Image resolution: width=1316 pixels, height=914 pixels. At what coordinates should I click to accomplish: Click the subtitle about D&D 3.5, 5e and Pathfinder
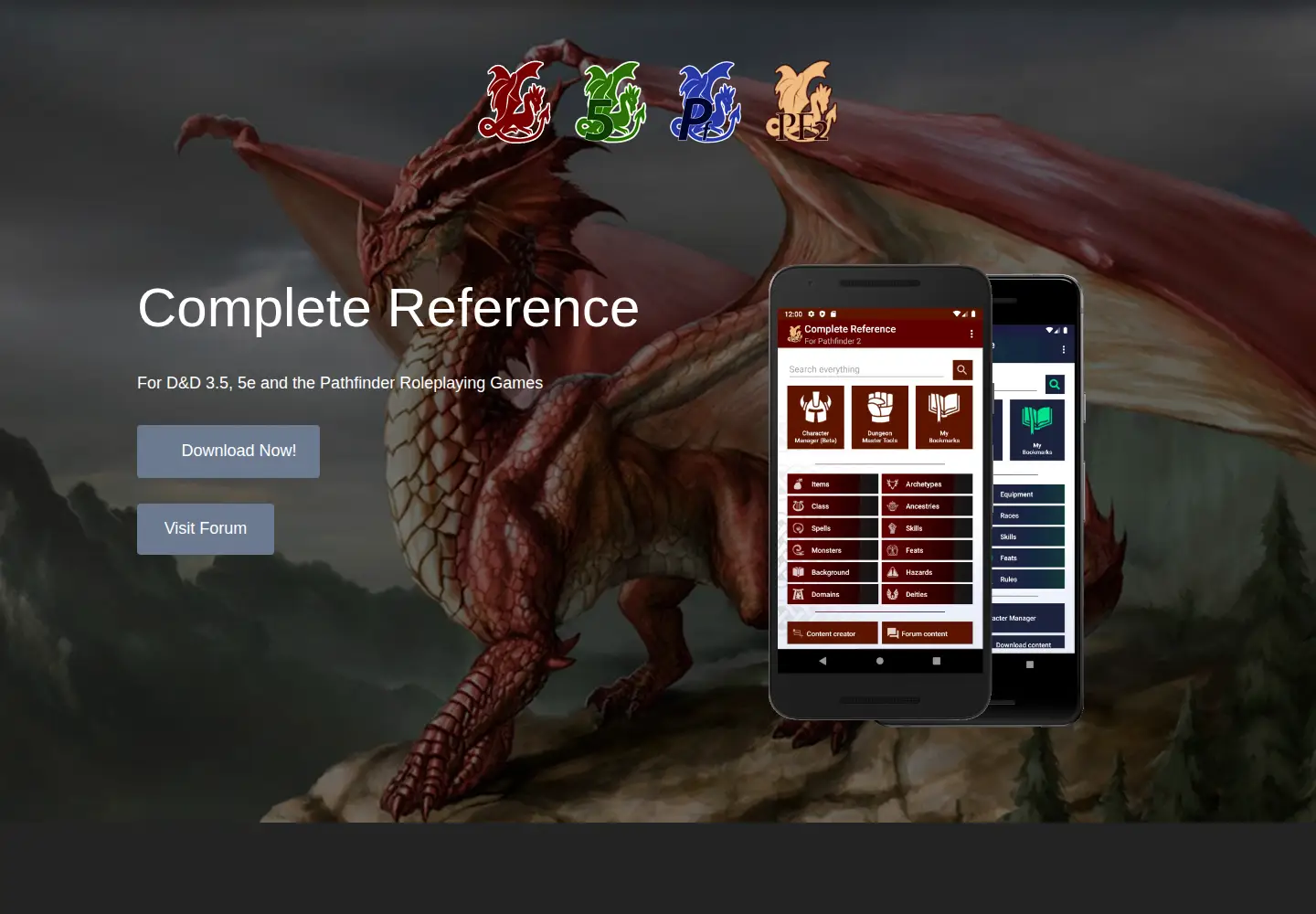pos(340,383)
